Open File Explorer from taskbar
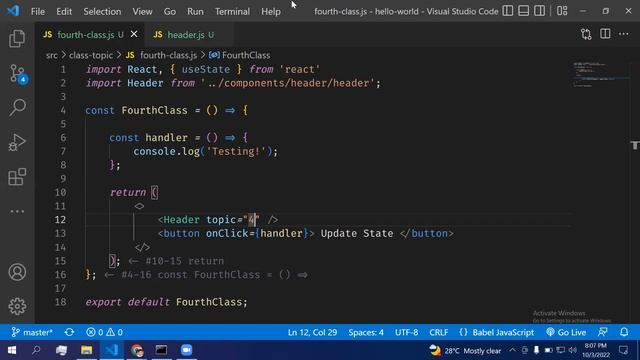The image size is (640, 360). click(87, 350)
